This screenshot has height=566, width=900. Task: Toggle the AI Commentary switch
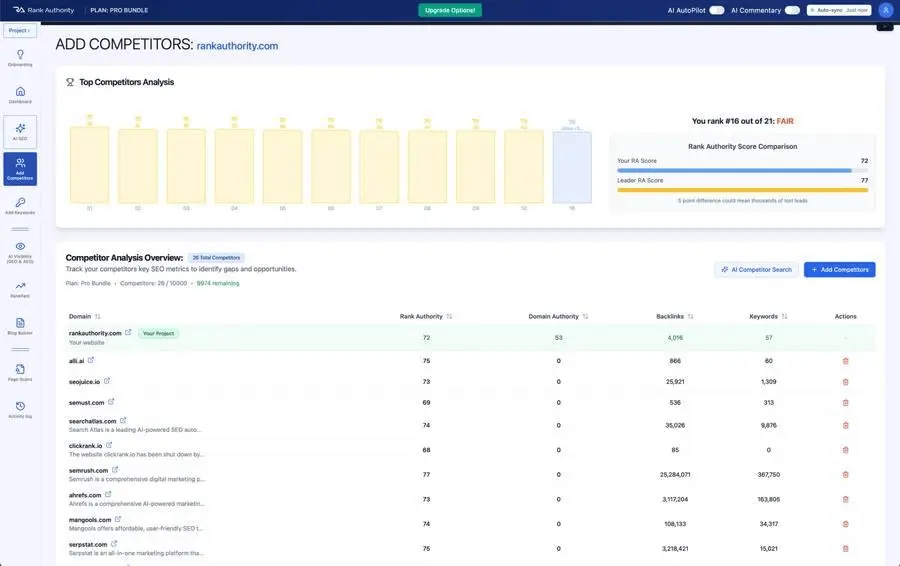792,10
